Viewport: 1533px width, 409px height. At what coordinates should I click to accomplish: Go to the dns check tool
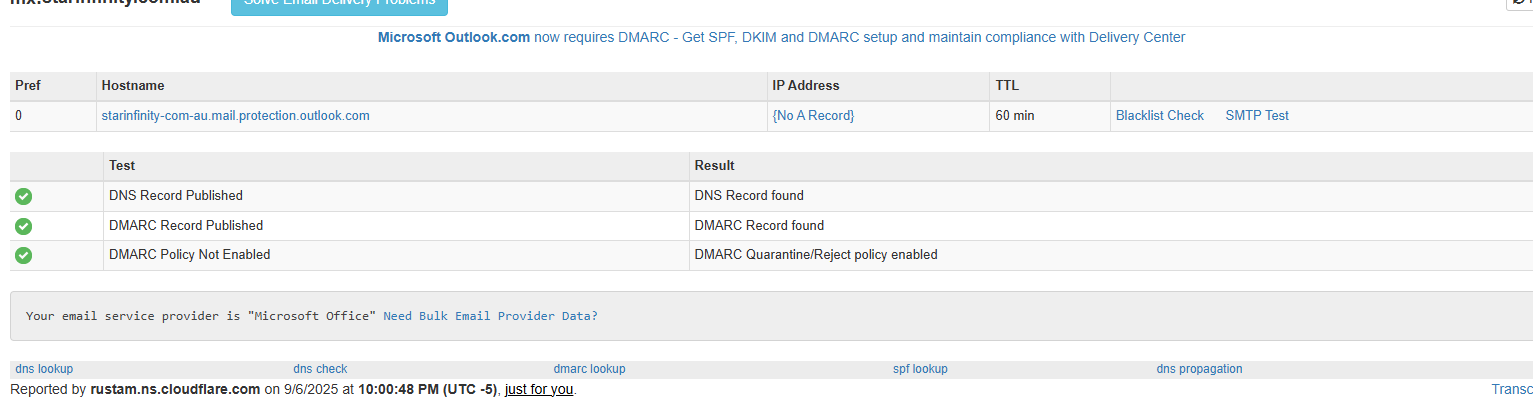(320, 369)
